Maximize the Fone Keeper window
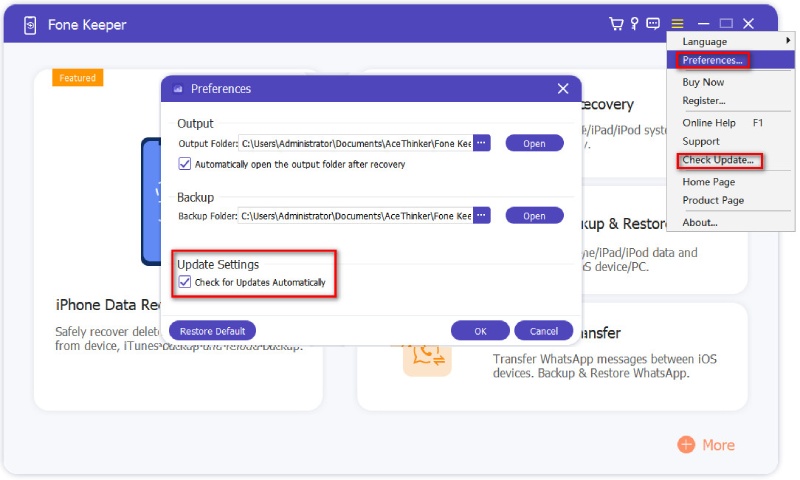 tap(726, 23)
